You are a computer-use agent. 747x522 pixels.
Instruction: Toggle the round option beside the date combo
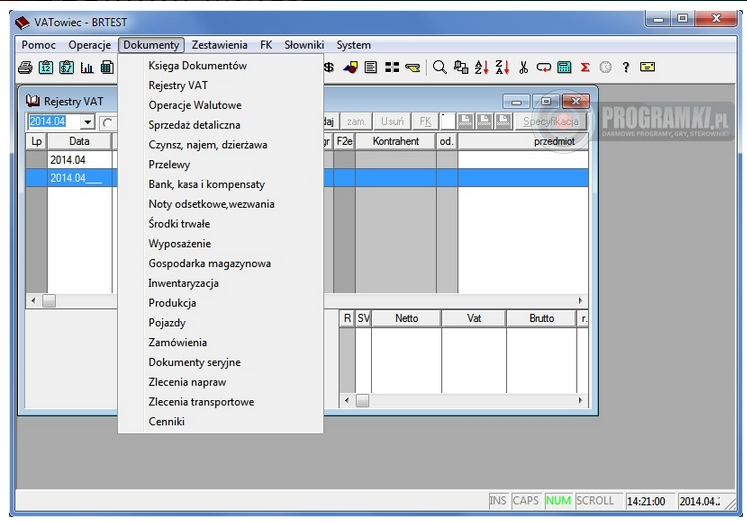coord(108,122)
